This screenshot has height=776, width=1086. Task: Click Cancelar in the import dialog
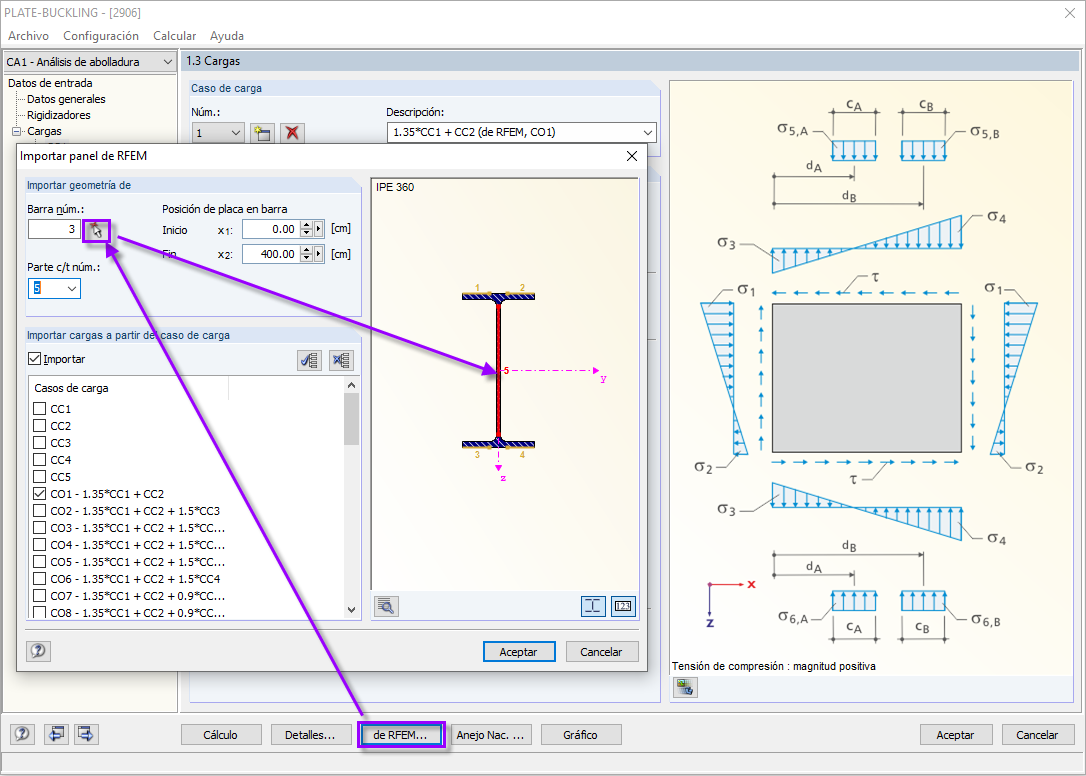tap(601, 651)
